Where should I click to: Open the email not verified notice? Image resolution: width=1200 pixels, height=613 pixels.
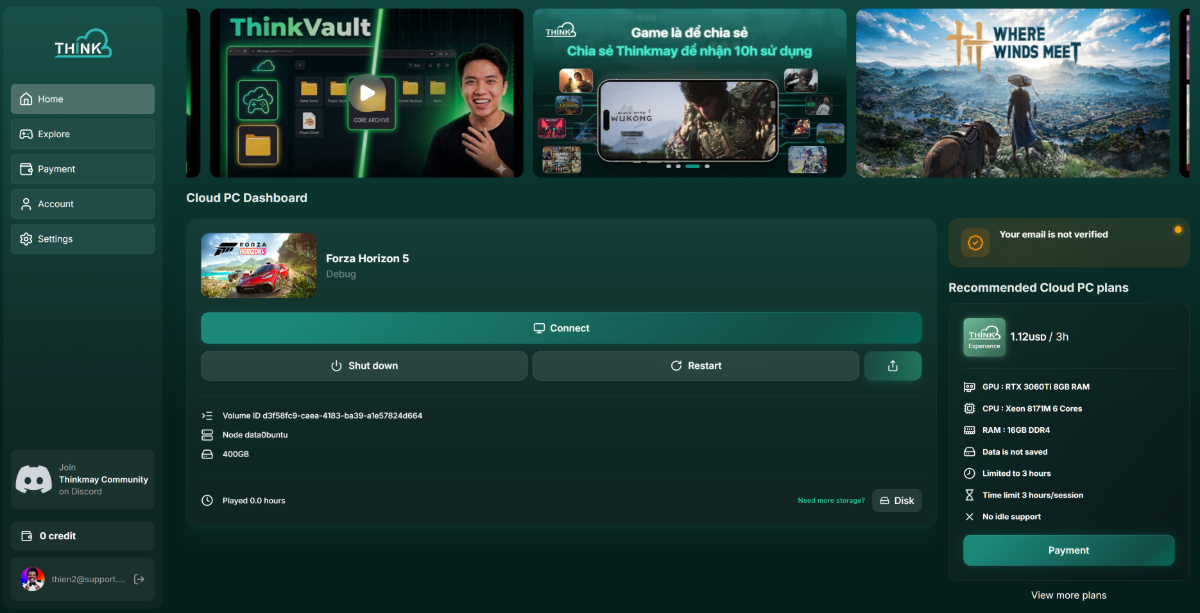coord(1069,242)
